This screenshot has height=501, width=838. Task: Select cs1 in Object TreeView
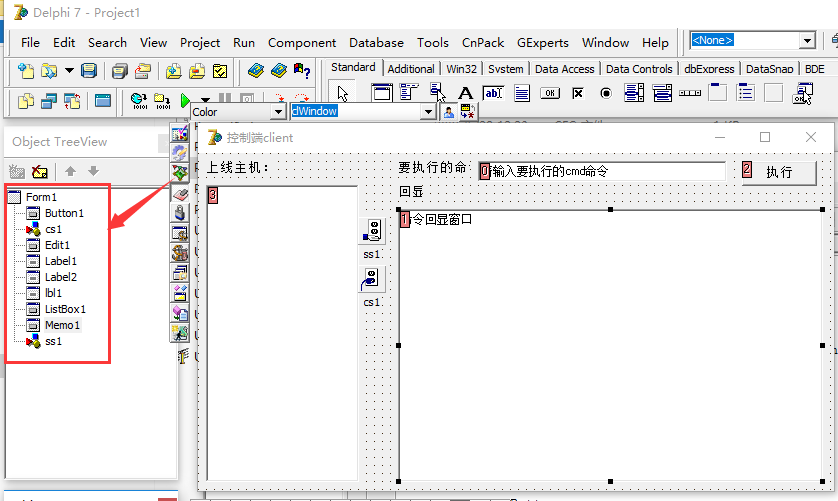pyautogui.click(x=53, y=229)
